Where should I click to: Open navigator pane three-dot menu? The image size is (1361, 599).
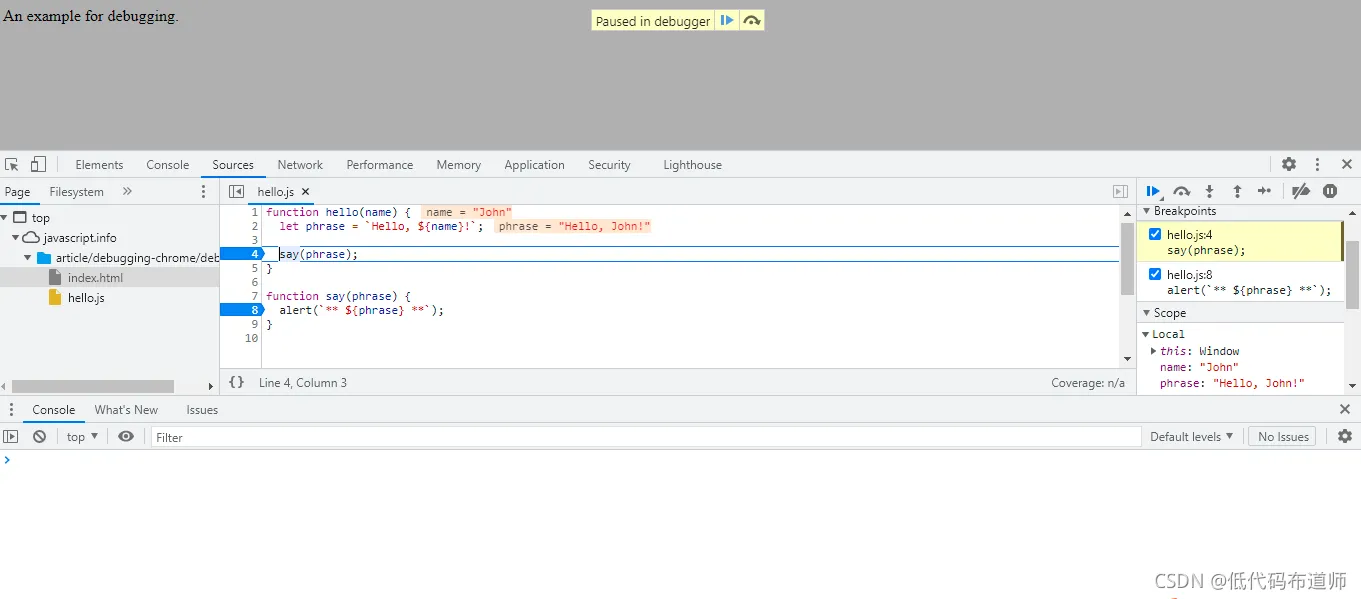coord(204,191)
